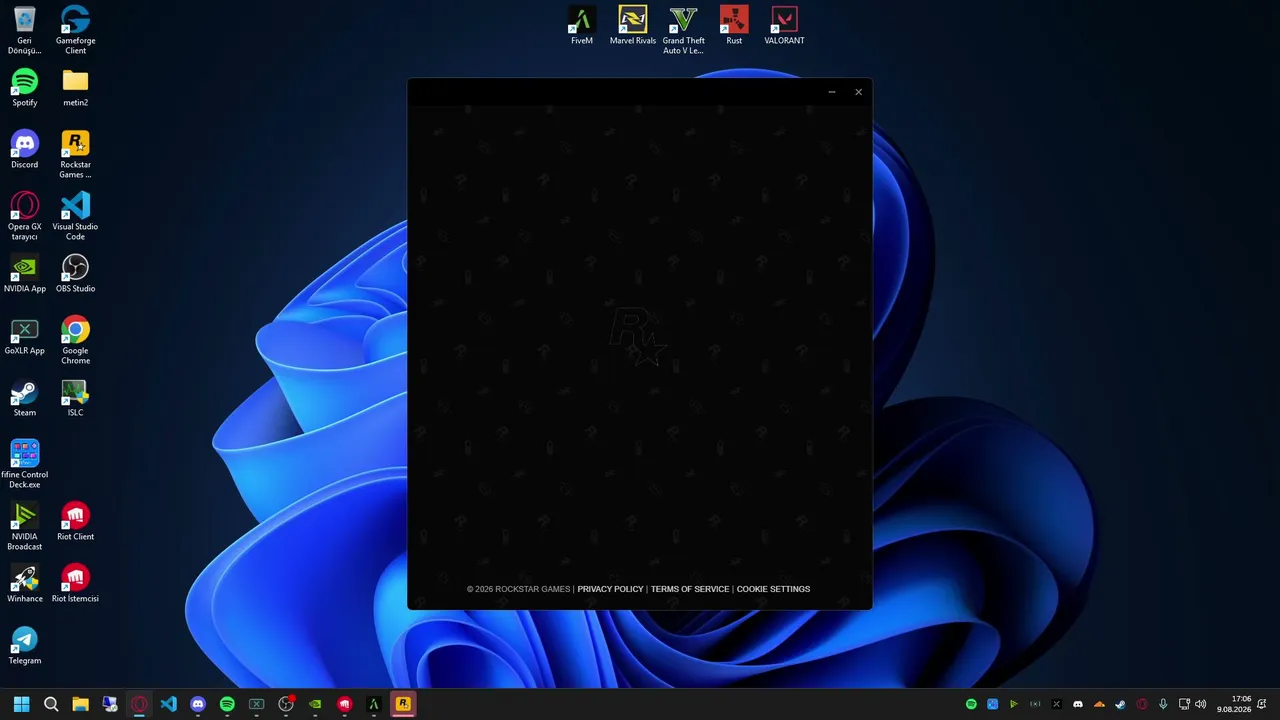Viewport: 1280px width, 720px height.
Task: Open Steam from the system tray
Action: click(x=1120, y=704)
